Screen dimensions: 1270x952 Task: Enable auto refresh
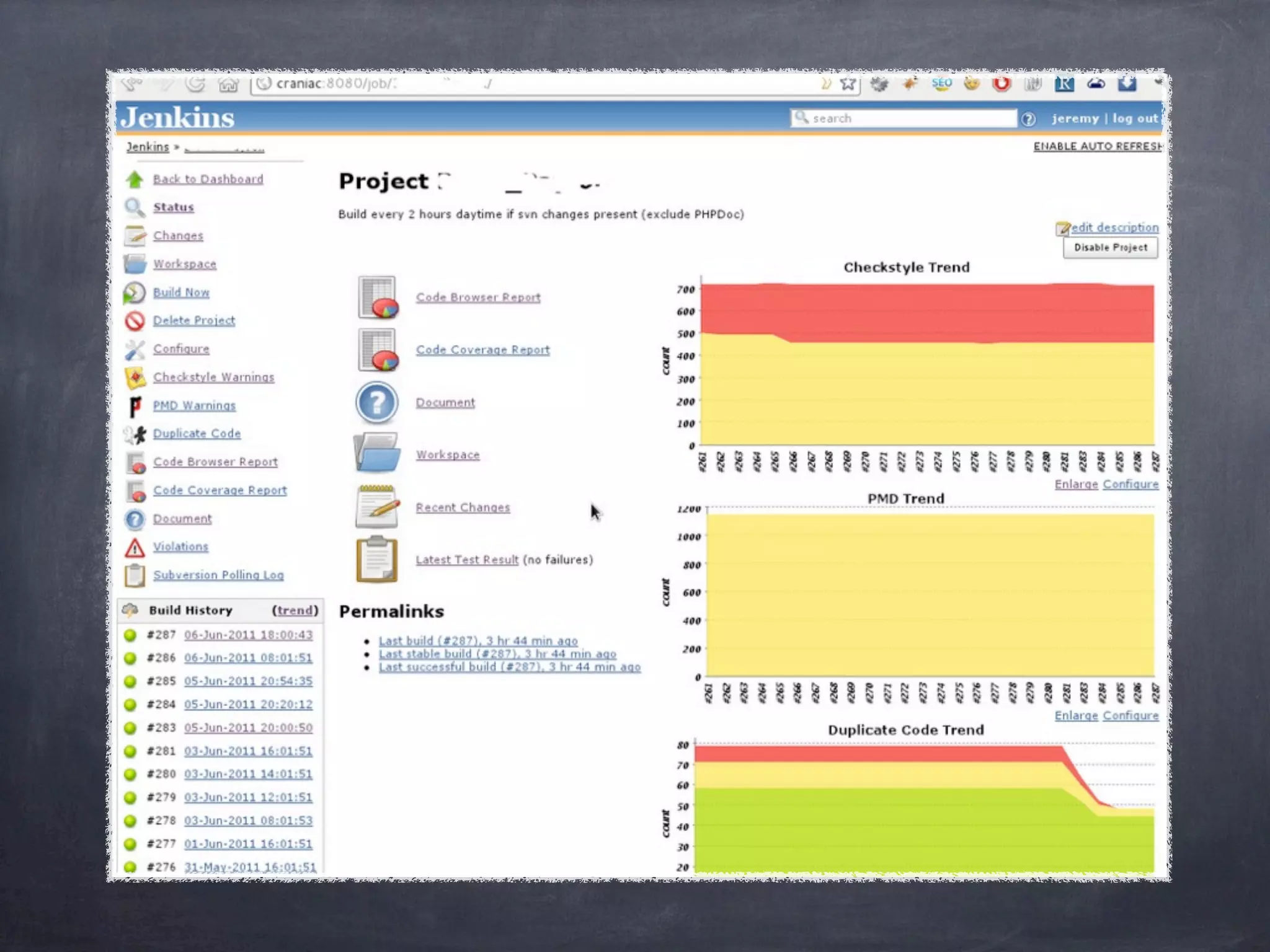(x=1097, y=146)
